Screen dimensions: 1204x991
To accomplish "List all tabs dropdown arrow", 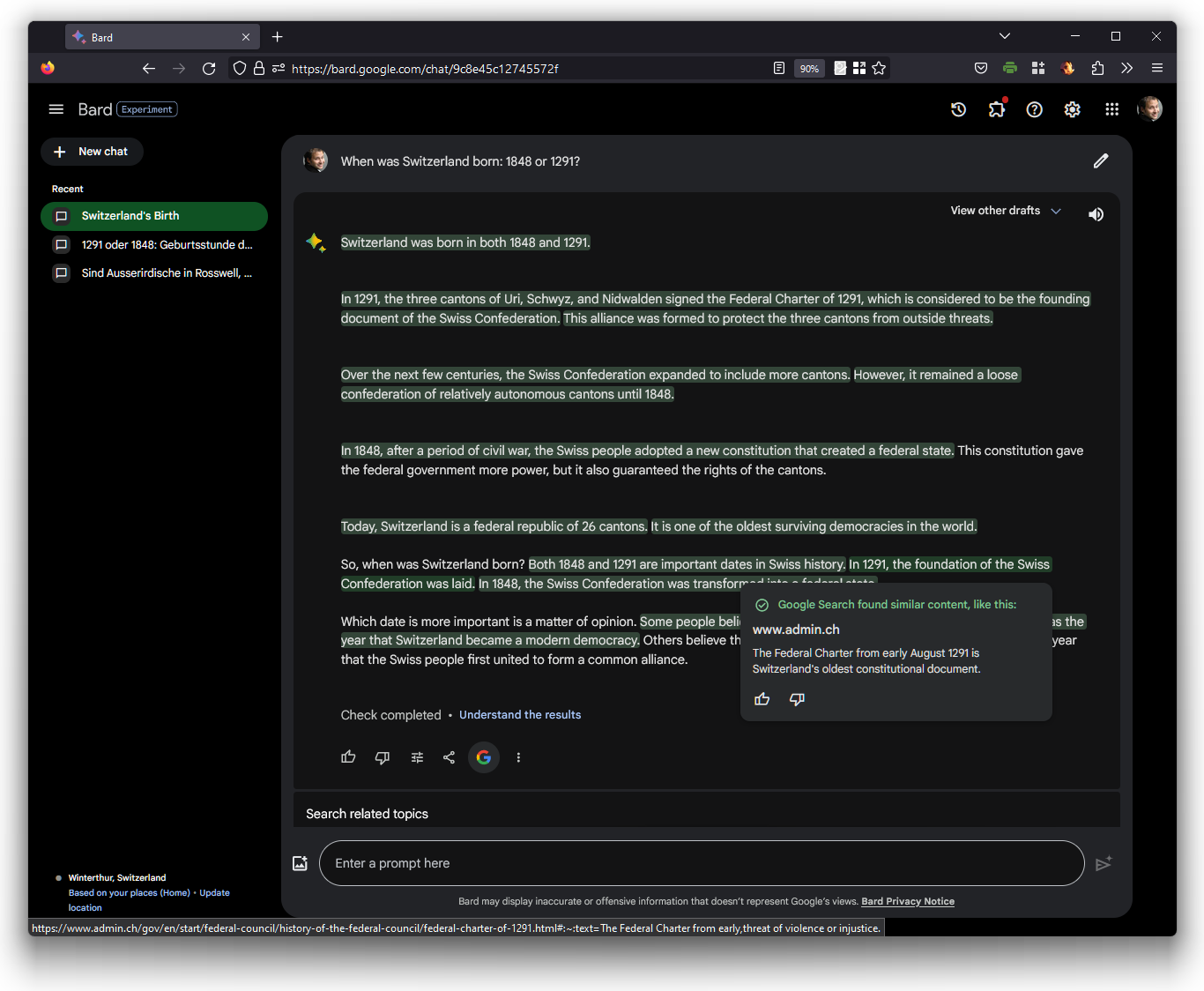I will coord(1005,36).
